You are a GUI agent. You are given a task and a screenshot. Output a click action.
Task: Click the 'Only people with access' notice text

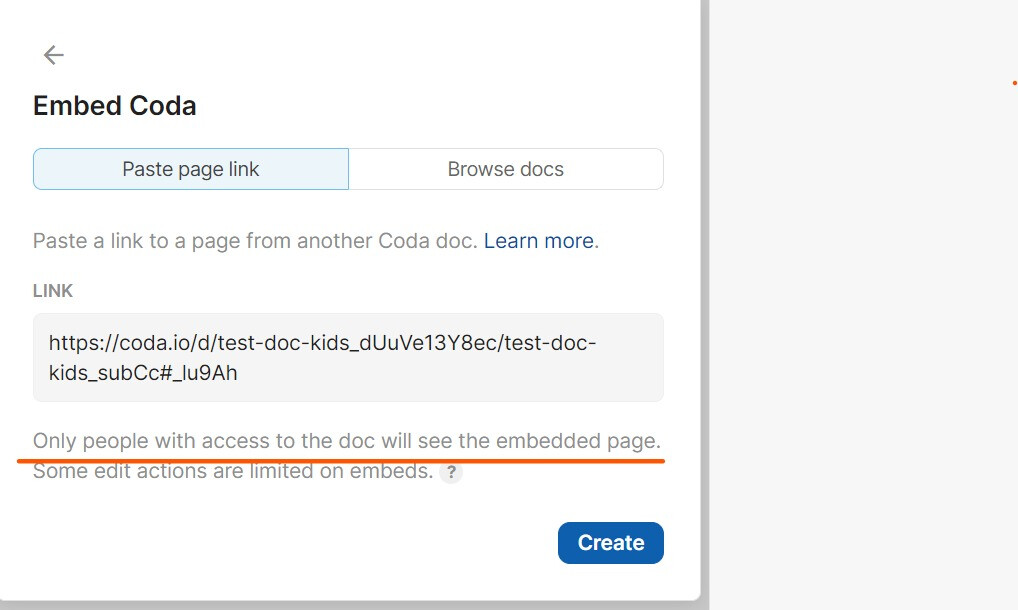[347, 441]
